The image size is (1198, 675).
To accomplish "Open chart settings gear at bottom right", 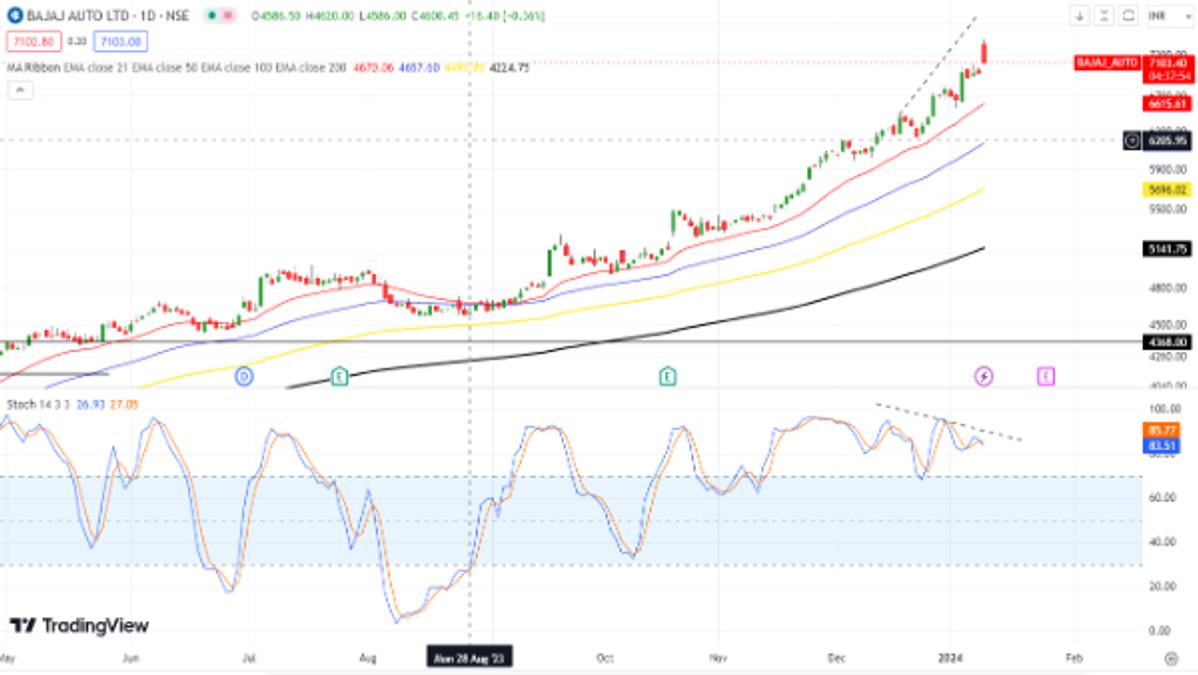I will pos(1171,658).
